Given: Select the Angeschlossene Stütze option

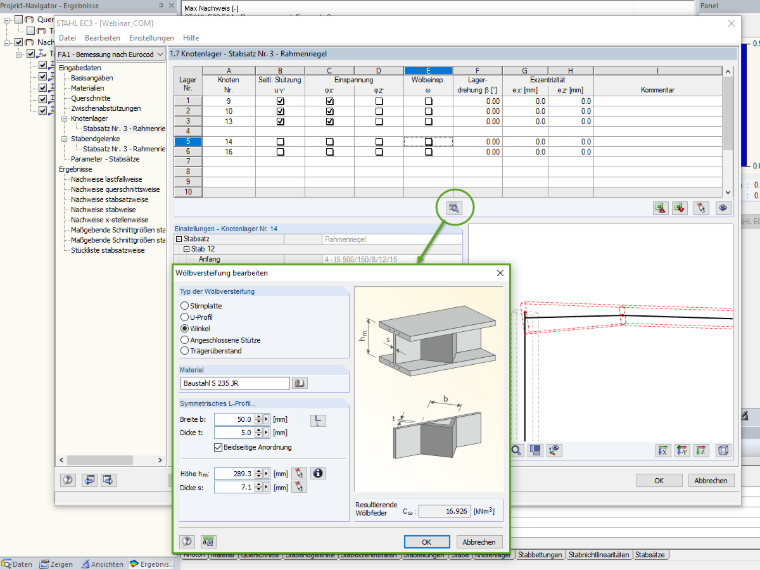Looking at the screenshot, I should coord(184,340).
